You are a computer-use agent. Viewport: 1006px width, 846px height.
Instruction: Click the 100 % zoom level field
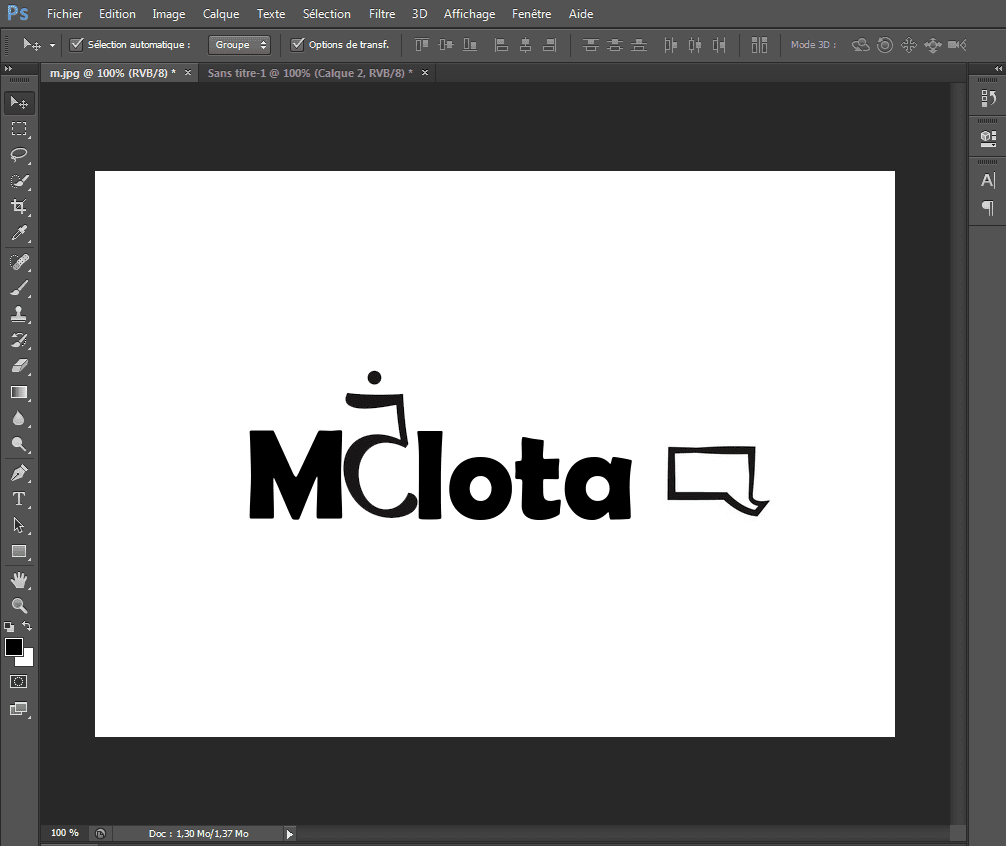click(x=65, y=833)
